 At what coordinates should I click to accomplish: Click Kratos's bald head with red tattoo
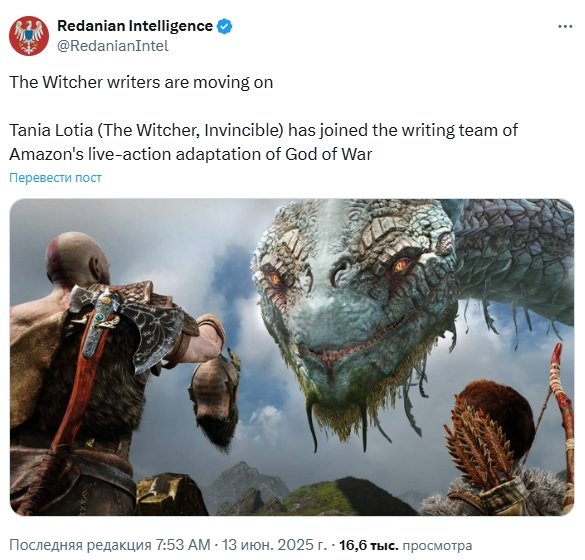coord(76,256)
